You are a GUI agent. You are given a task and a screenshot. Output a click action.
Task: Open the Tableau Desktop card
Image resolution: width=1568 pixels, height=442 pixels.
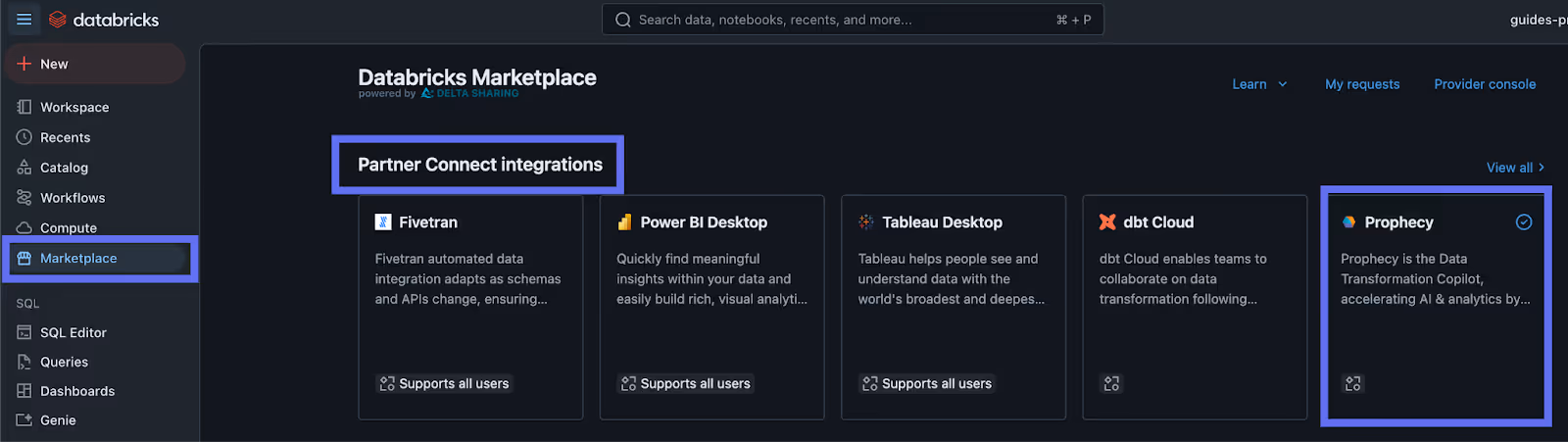click(x=954, y=308)
